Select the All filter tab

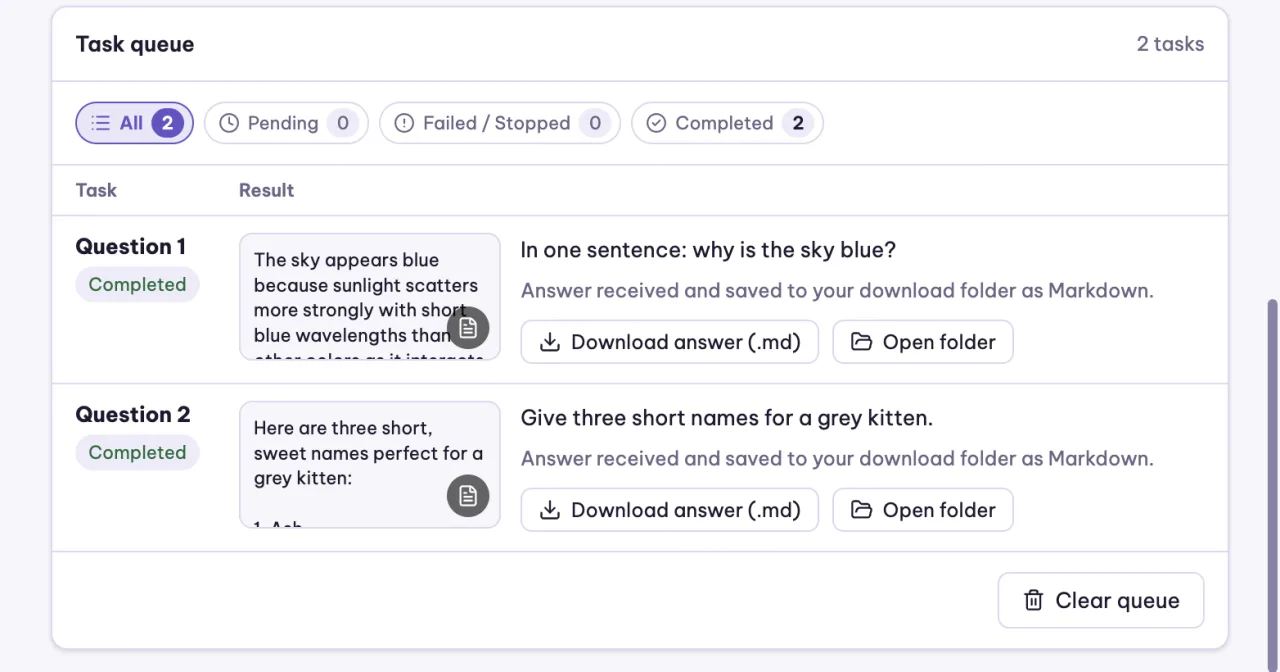point(134,123)
